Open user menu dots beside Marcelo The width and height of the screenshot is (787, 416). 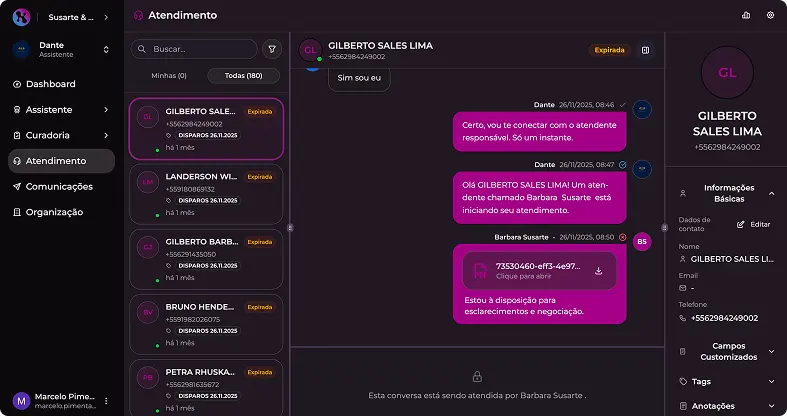point(106,401)
